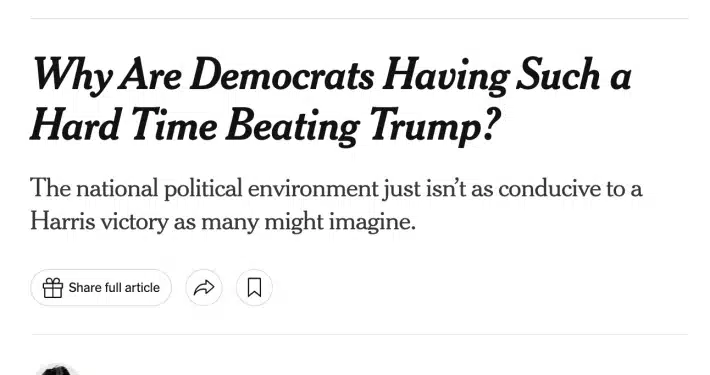
Task: Click the word "Beating" in the headline
Action: [297, 127]
